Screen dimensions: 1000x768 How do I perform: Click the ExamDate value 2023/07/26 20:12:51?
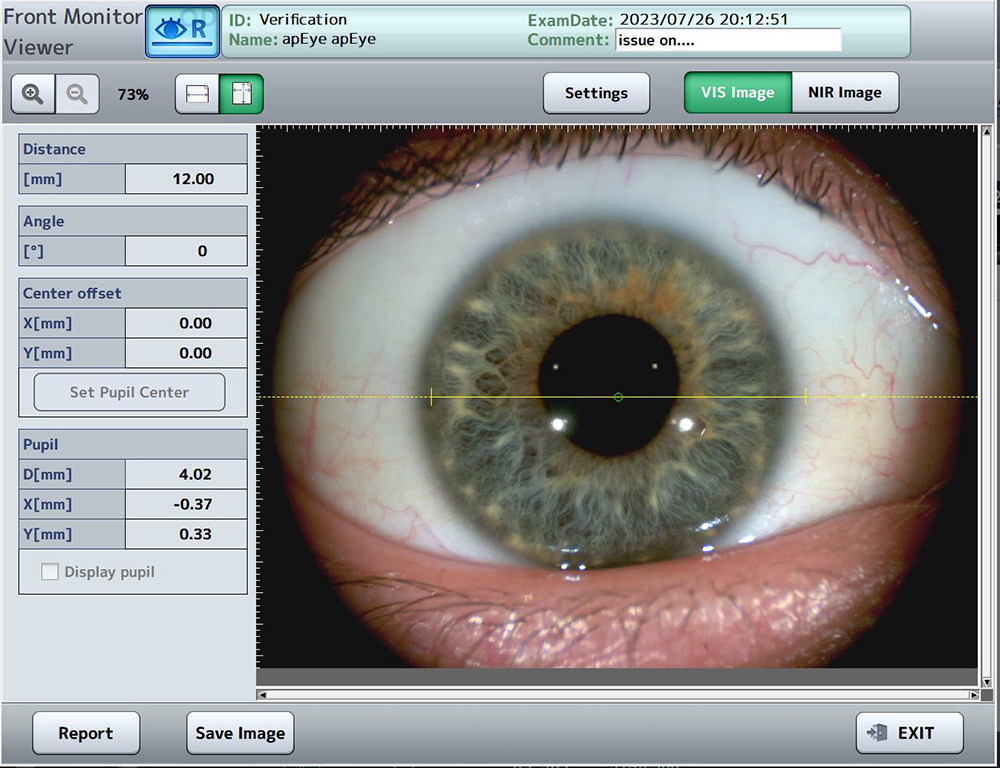point(704,19)
